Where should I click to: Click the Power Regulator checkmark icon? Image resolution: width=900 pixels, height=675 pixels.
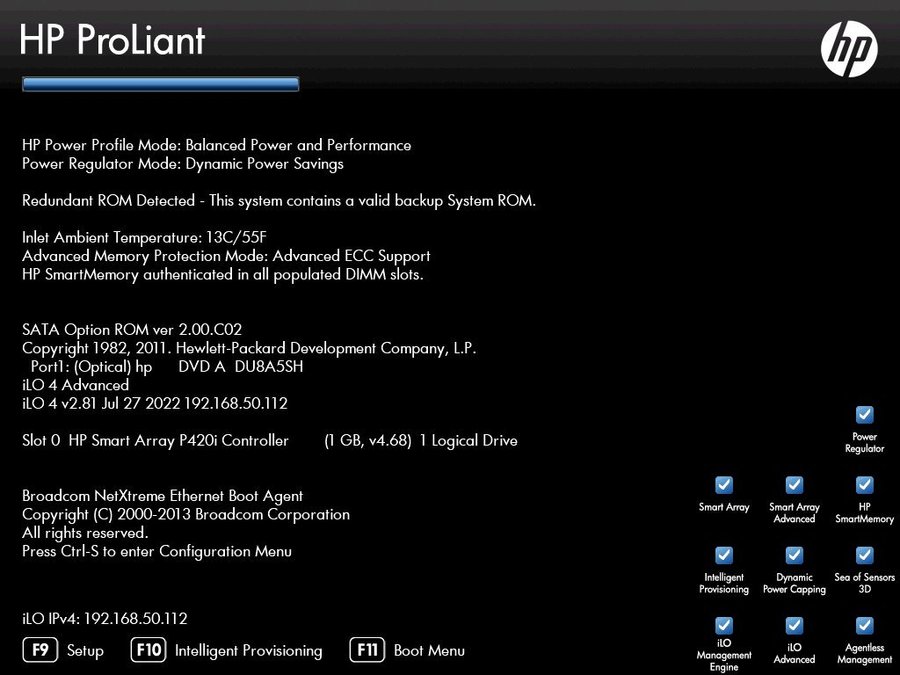(864, 415)
